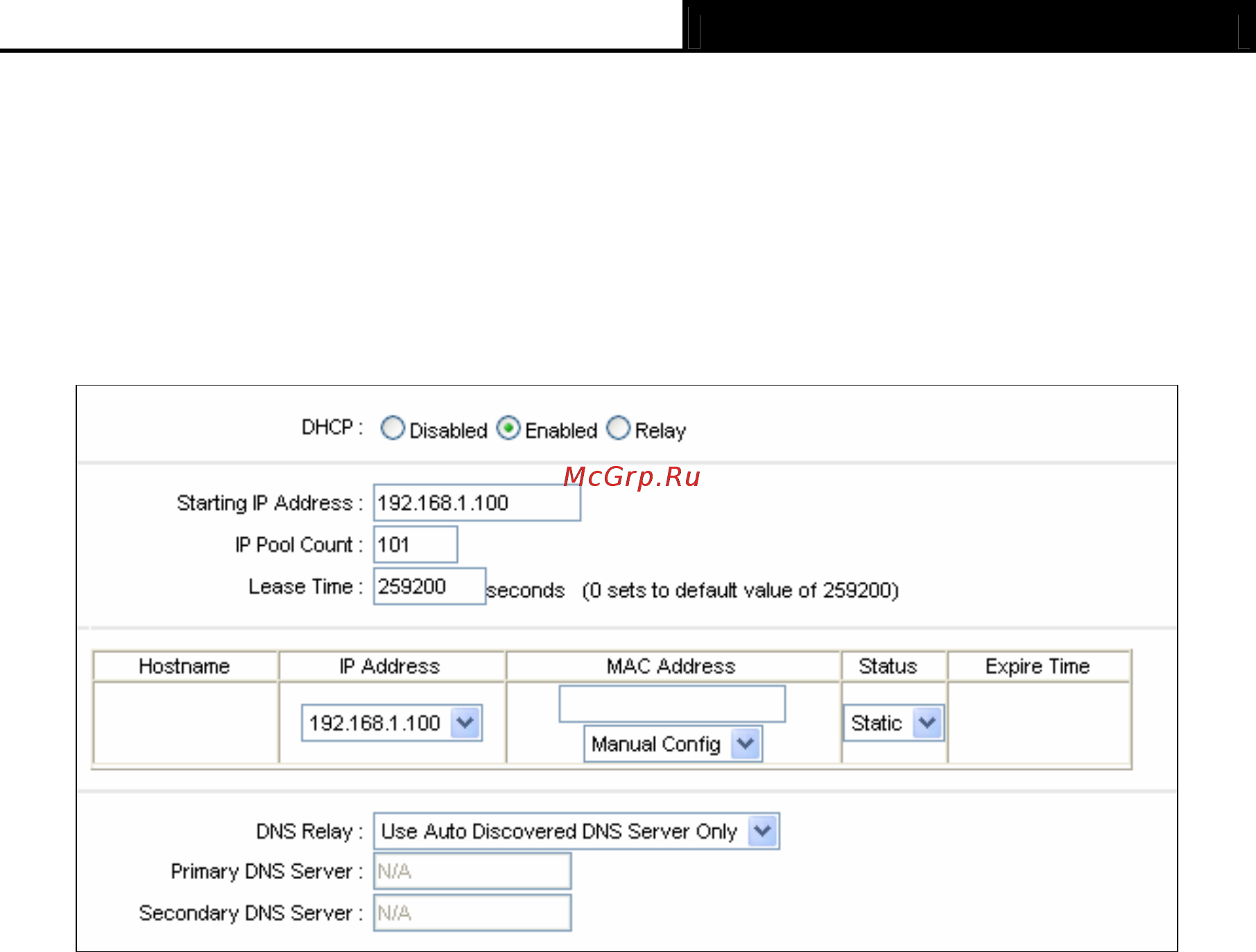Click the Primary DNS Server field
The image size is (1256, 952).
472,871
